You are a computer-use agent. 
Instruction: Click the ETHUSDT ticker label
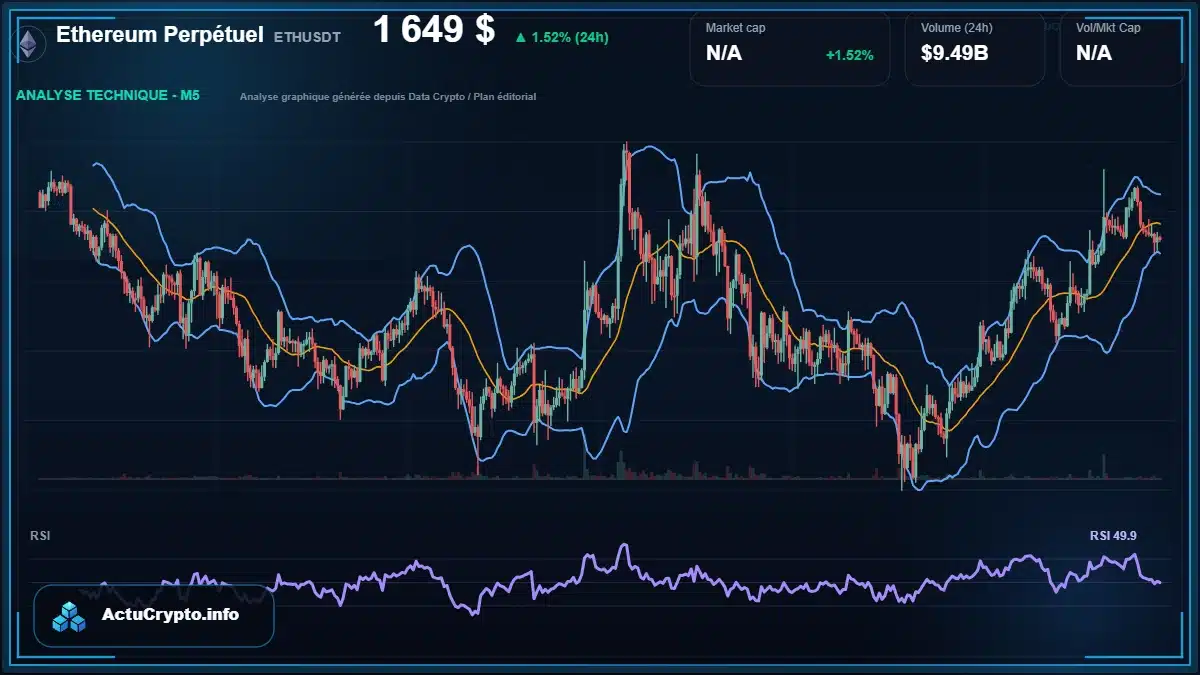click(x=307, y=37)
